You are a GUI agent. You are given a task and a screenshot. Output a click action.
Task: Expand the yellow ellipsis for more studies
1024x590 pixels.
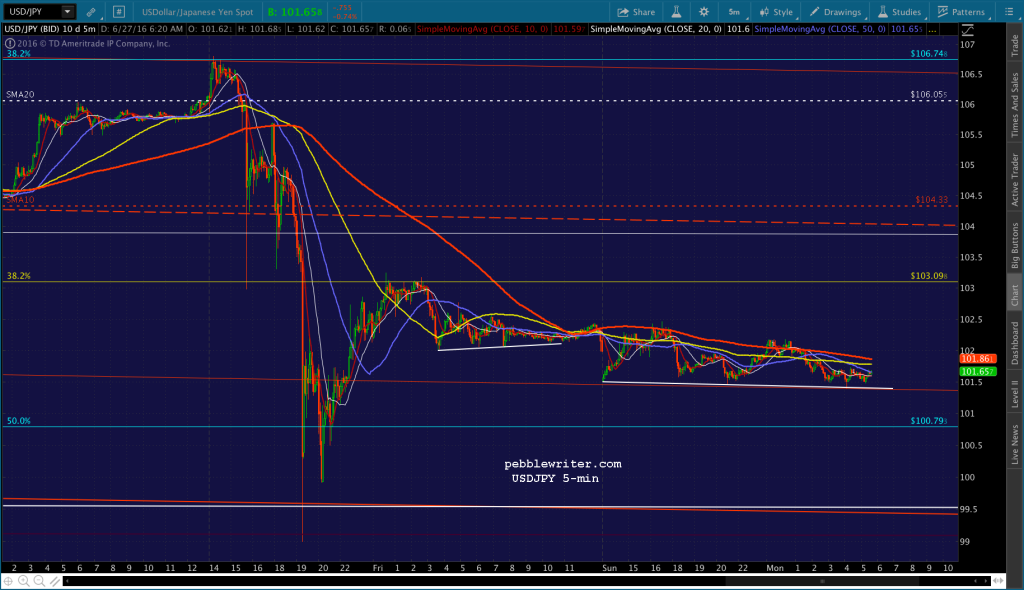(932, 29)
